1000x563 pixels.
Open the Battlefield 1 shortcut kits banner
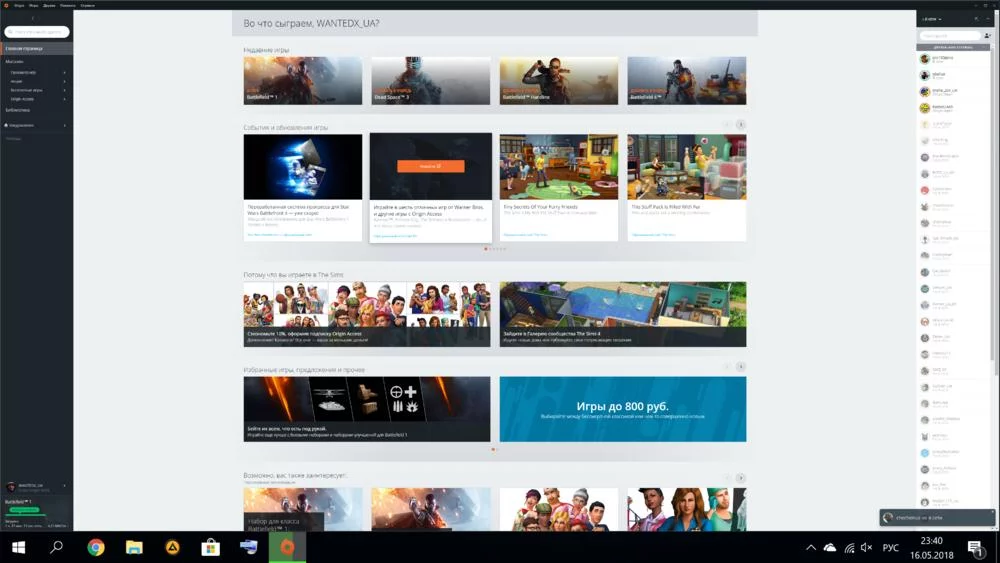pyautogui.click(x=367, y=409)
